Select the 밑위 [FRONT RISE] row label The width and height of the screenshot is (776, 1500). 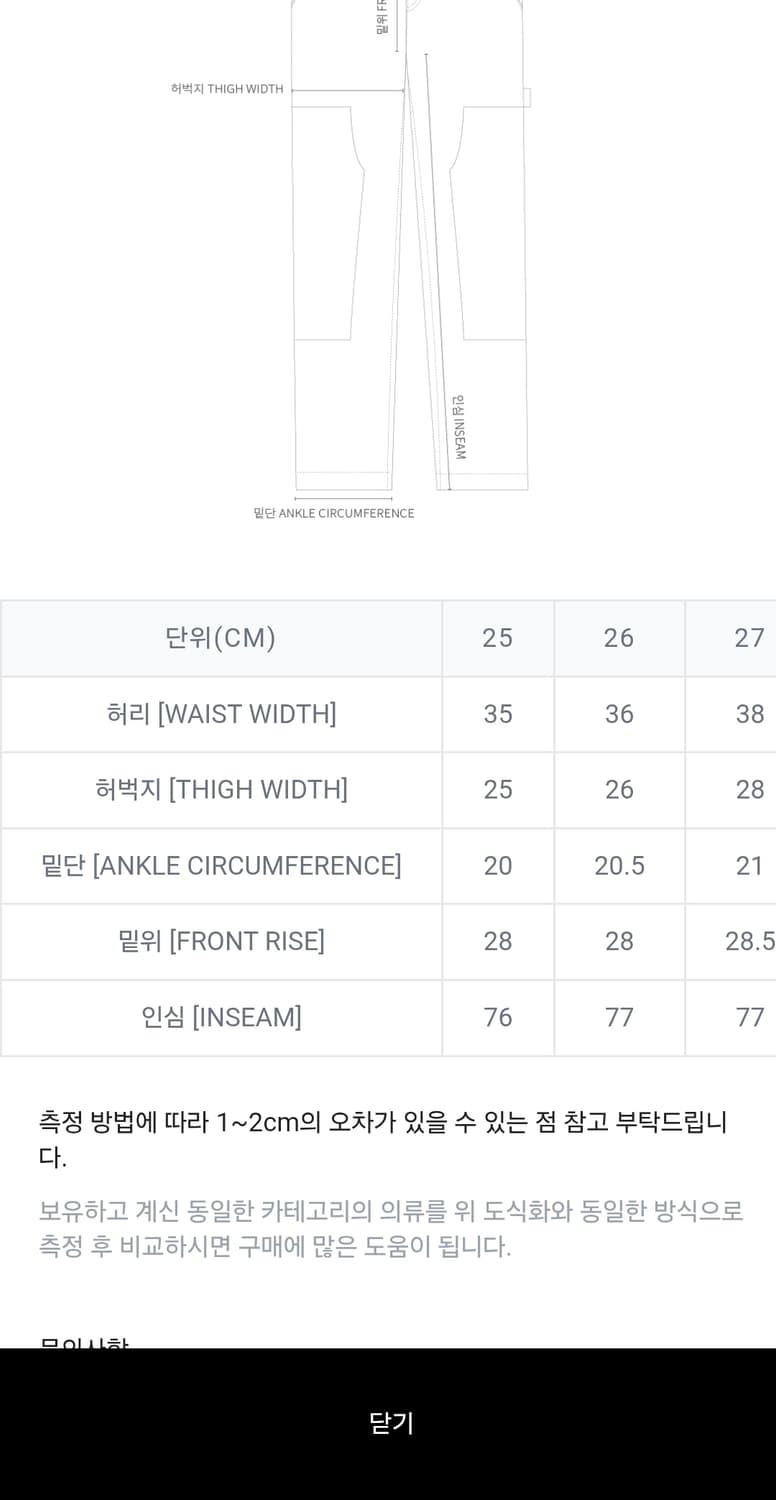[220, 941]
